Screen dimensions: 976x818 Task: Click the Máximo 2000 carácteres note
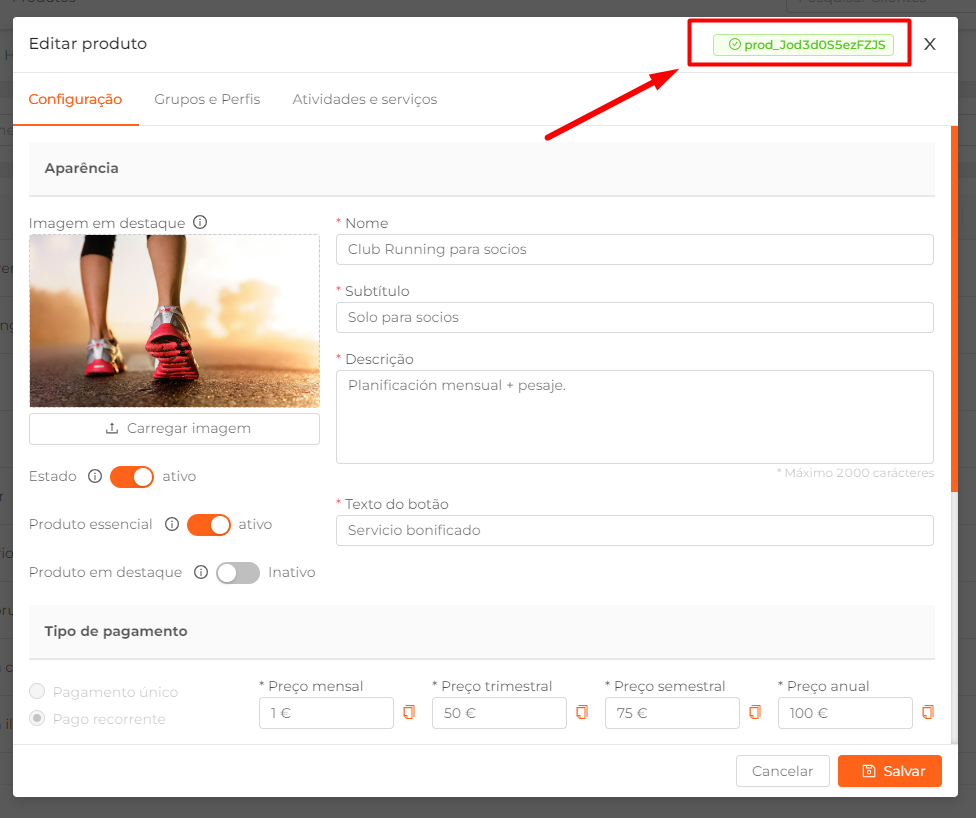tap(856, 473)
